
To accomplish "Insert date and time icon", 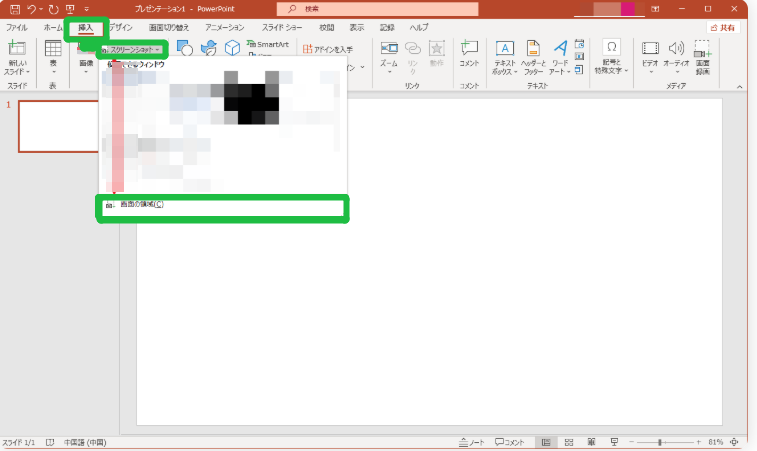I will pyautogui.click(x=579, y=44).
